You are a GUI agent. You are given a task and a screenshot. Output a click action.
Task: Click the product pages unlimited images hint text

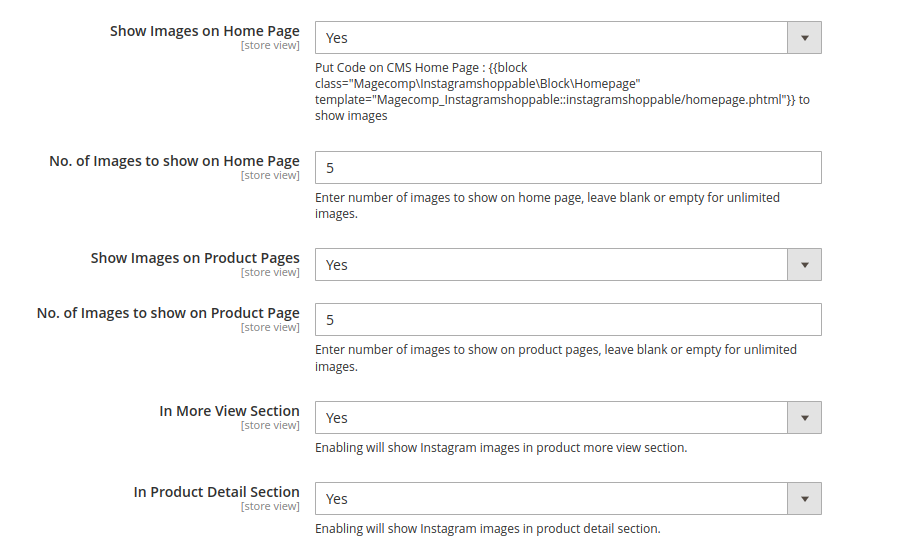[x=556, y=358]
